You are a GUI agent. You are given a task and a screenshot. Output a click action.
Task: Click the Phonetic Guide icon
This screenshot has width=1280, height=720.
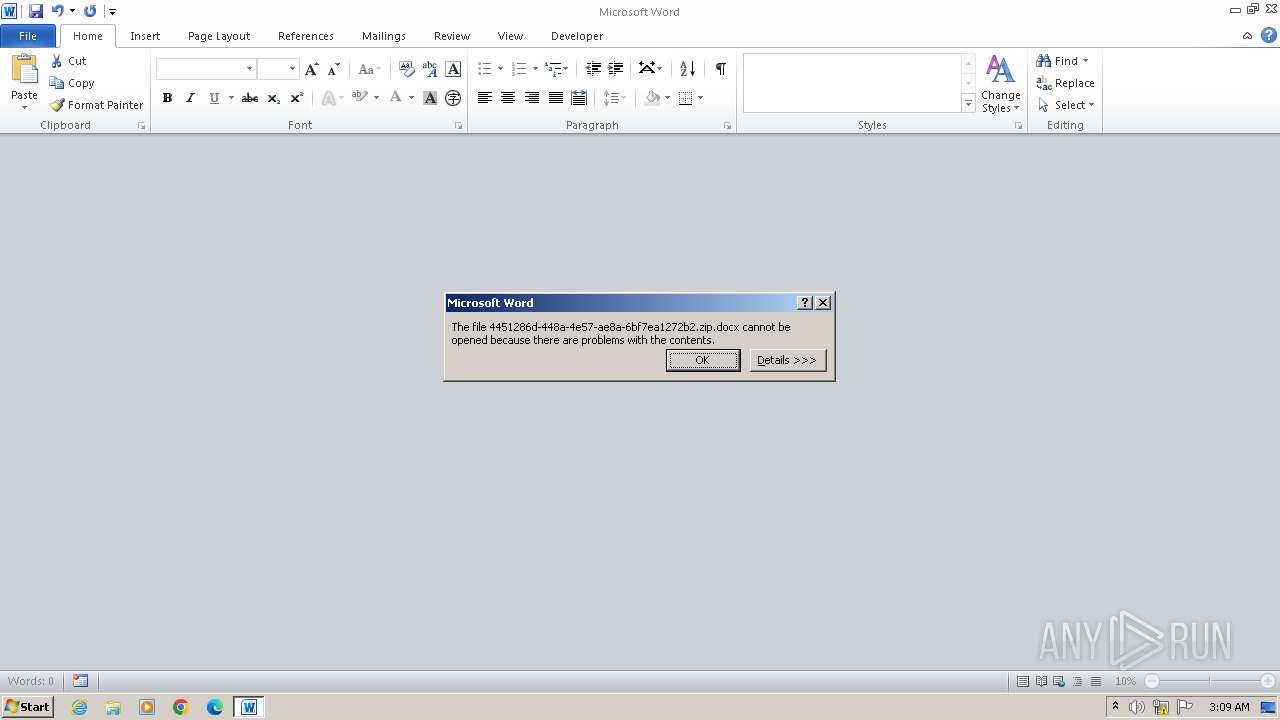point(430,69)
